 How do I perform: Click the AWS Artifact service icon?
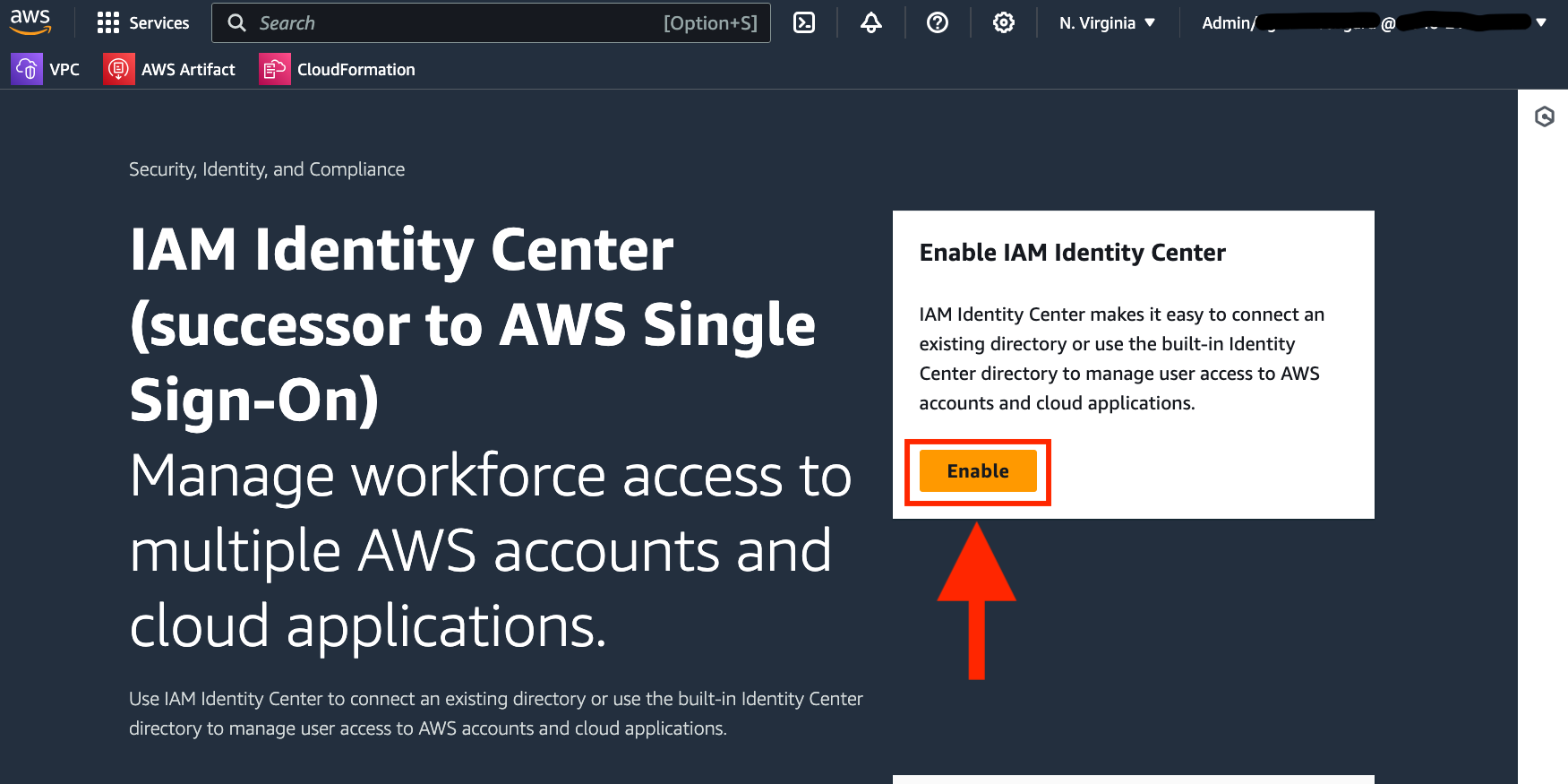click(x=119, y=69)
